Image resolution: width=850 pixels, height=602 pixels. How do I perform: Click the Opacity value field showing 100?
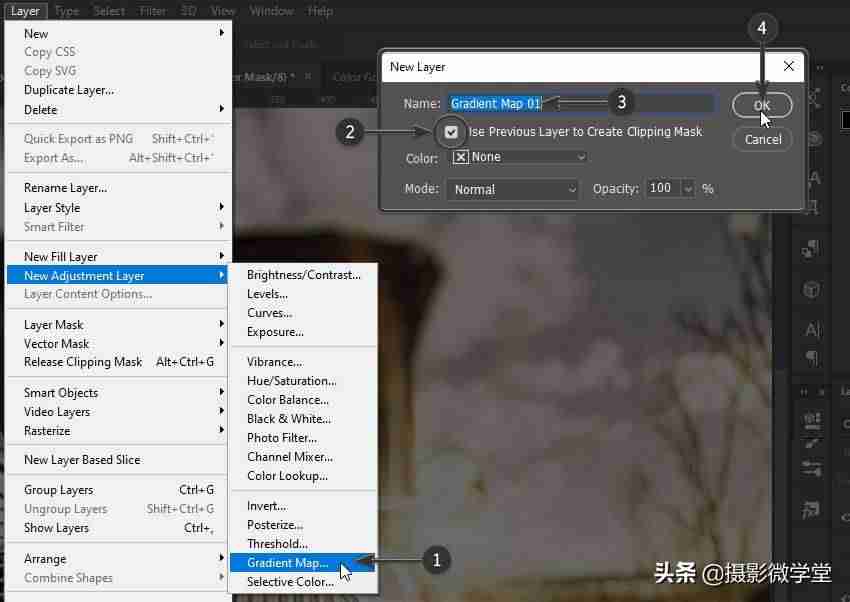tap(664, 189)
